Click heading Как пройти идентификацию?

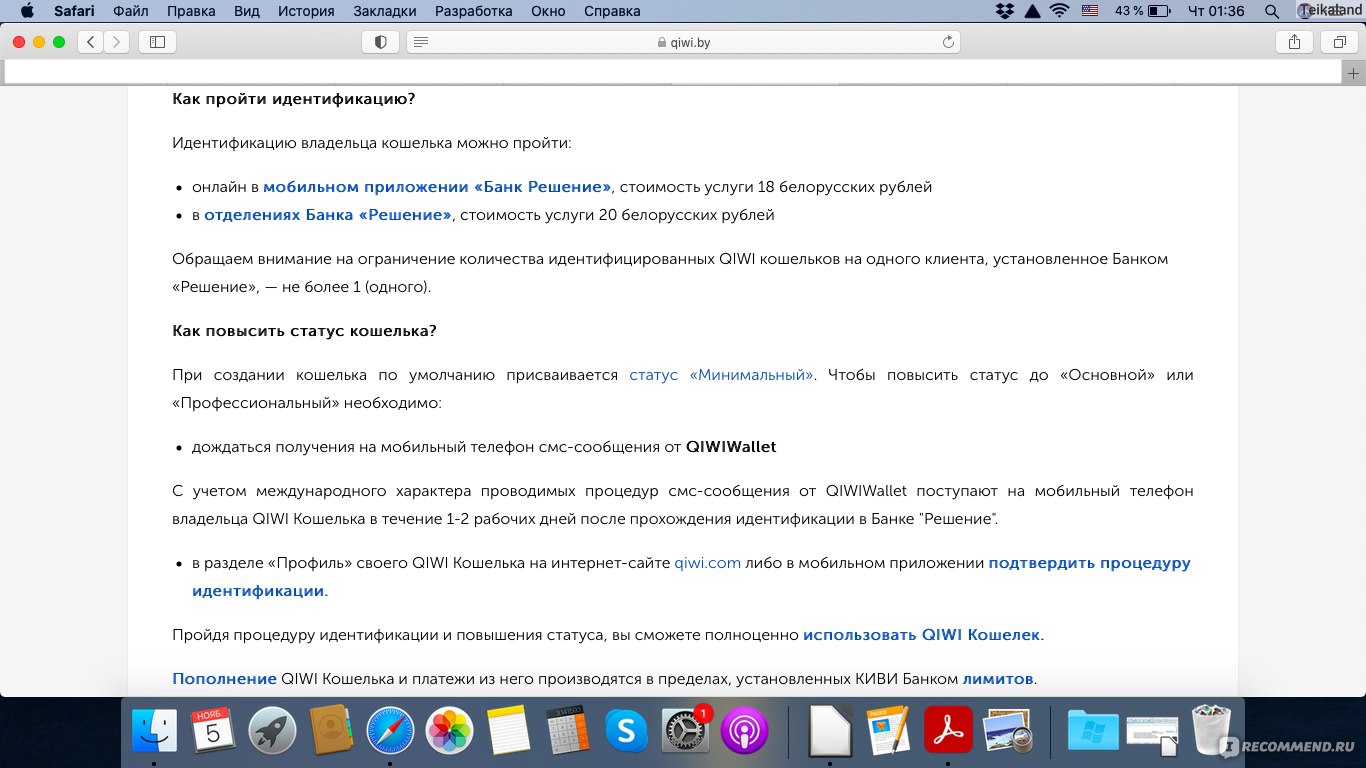pyautogui.click(x=293, y=99)
